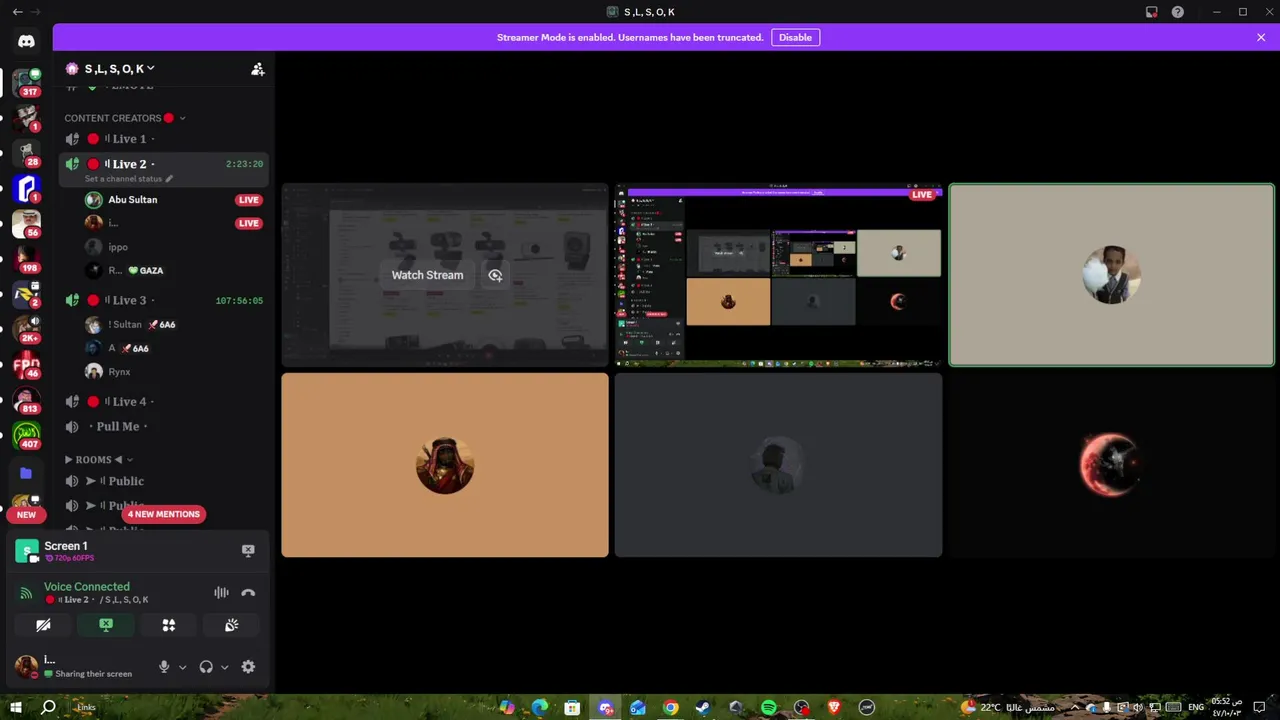Click Voice Connected status text
This screenshot has width=1280, height=720.
[x=87, y=587]
